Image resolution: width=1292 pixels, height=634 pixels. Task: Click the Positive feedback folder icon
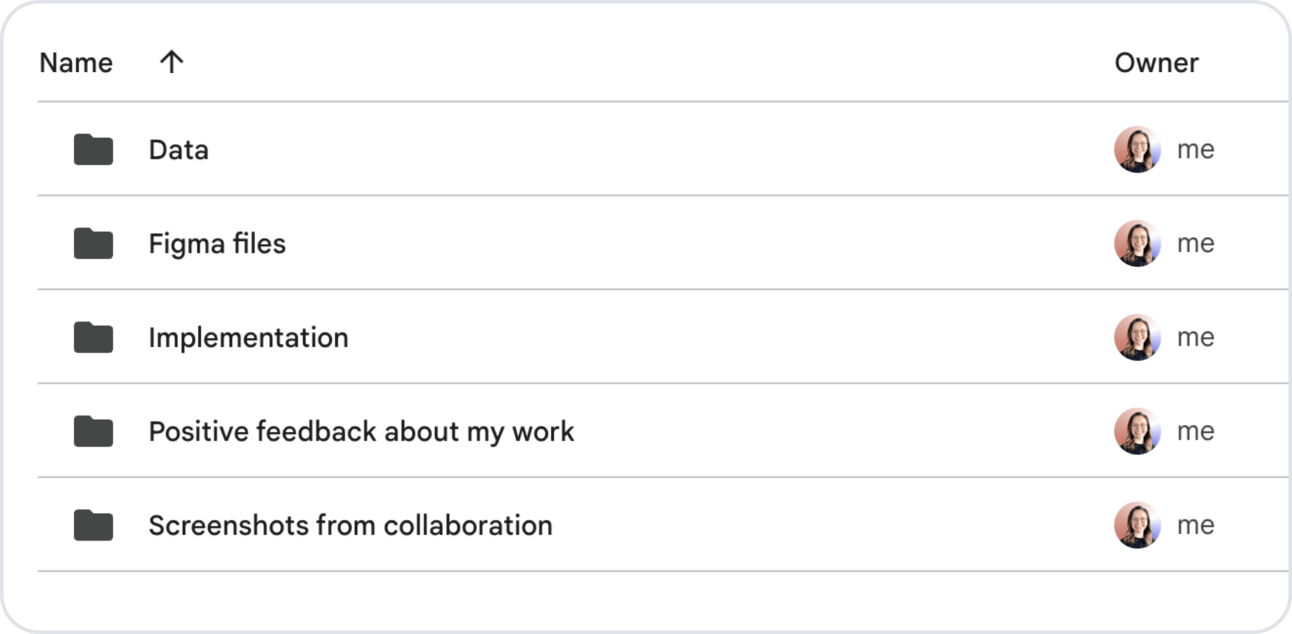[93, 432]
